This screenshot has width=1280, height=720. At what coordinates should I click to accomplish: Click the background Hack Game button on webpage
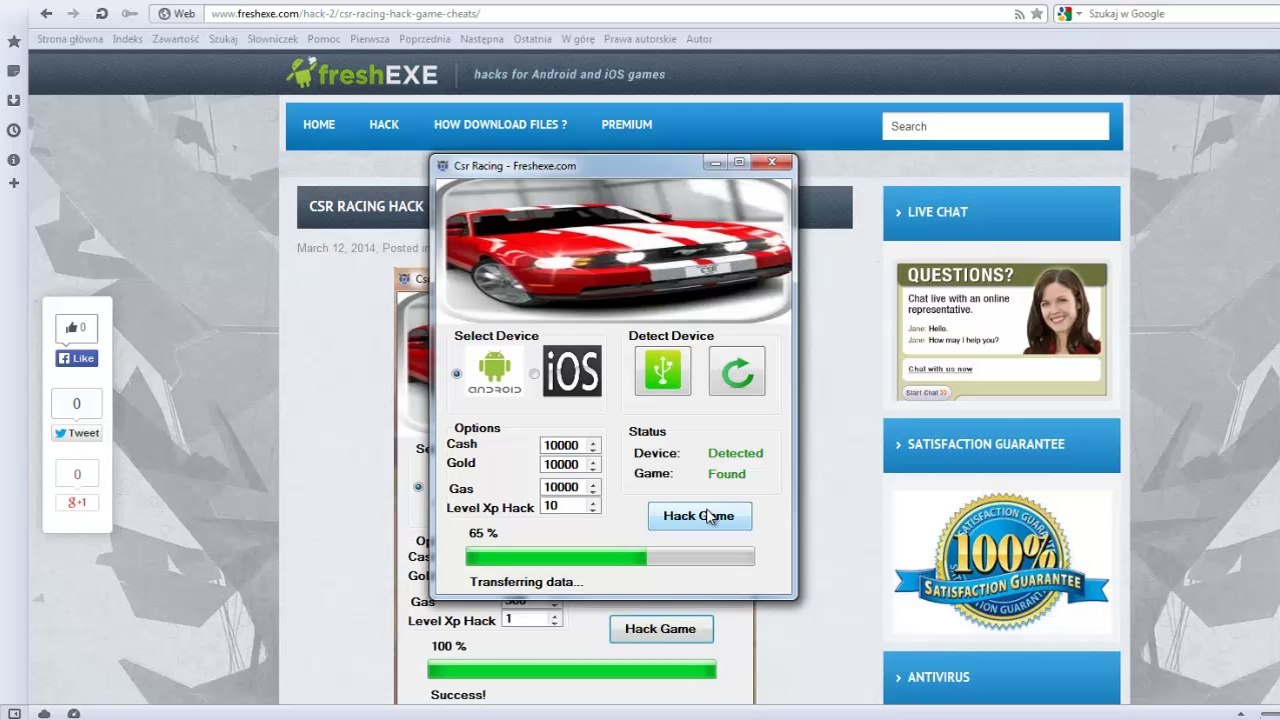pyautogui.click(x=660, y=629)
